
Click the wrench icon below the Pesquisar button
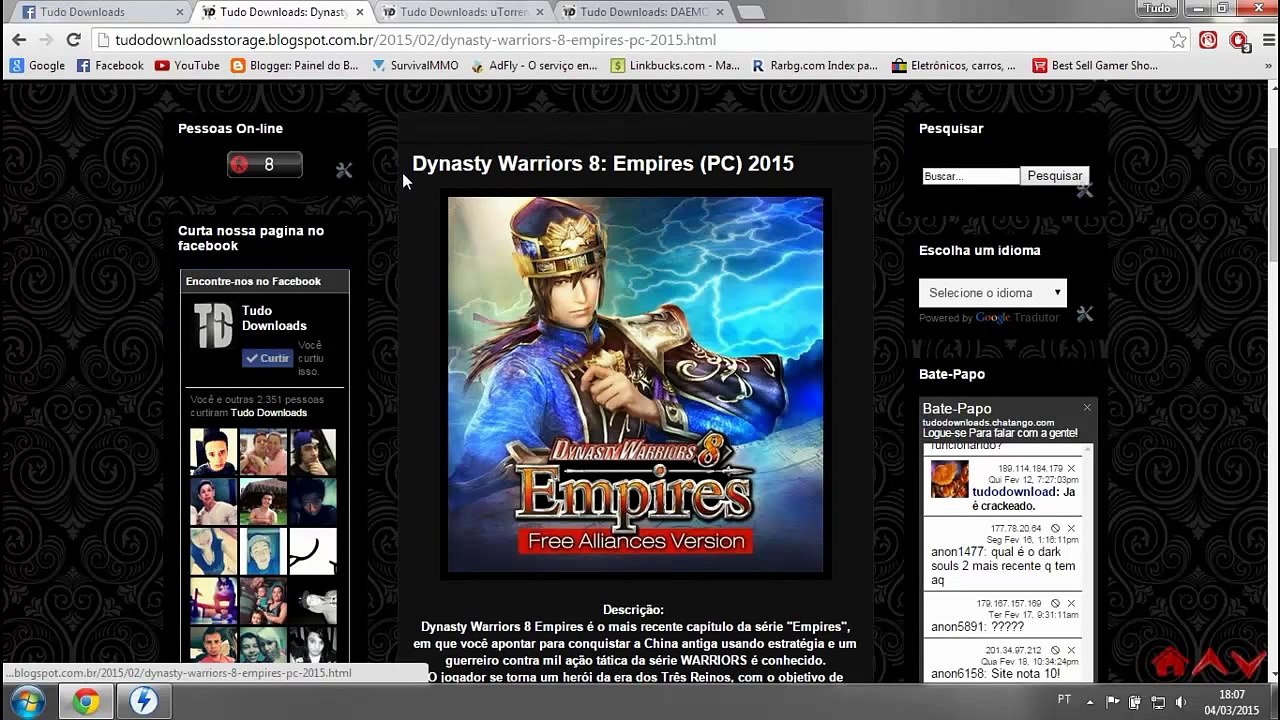click(x=1084, y=191)
